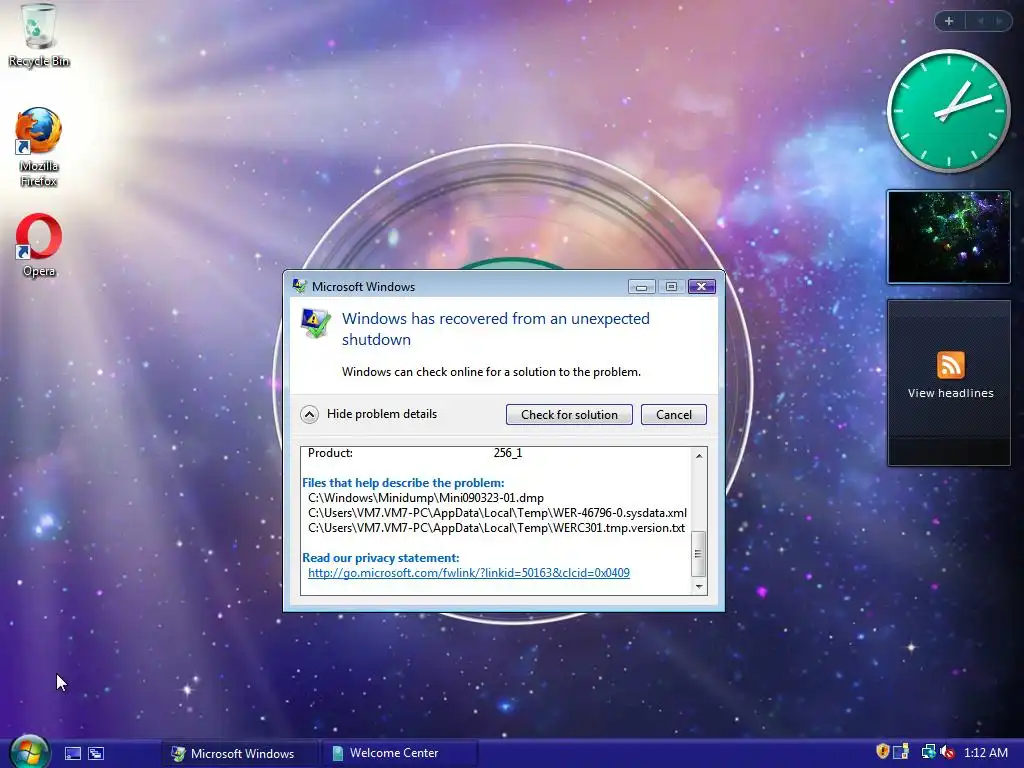Viewport: 1024px width, 768px height.
Task: Switch to Welcome Center taskbar button
Action: (399, 753)
